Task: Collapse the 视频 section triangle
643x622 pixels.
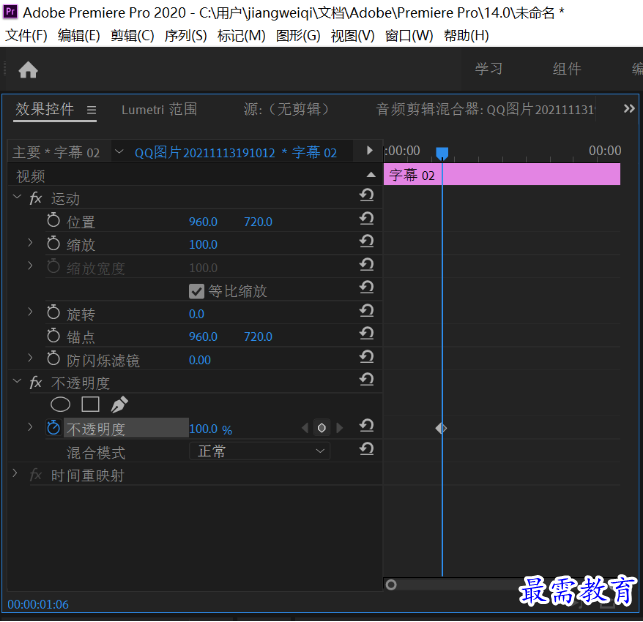Action: click(371, 175)
